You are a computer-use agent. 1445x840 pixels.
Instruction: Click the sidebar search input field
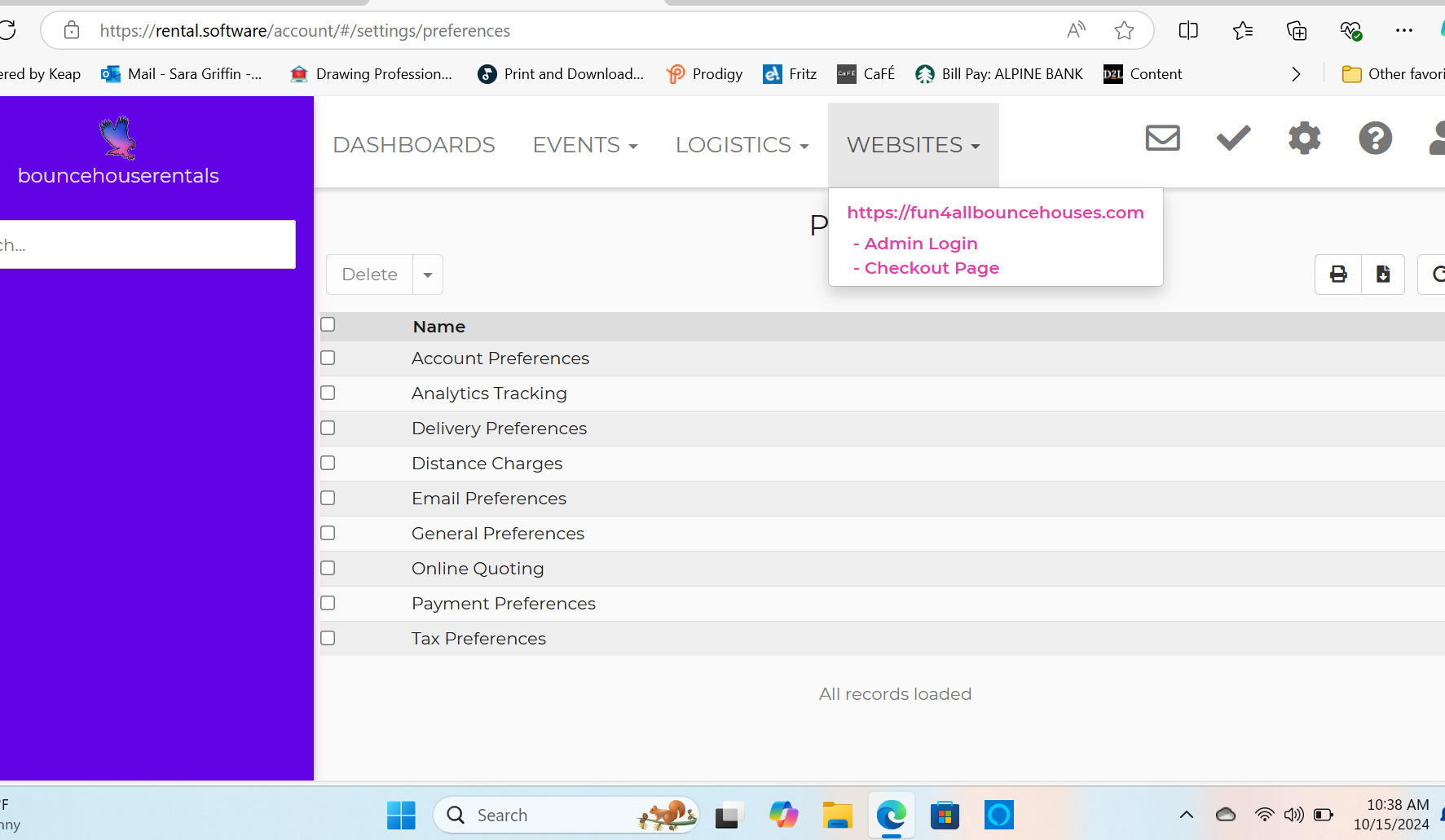click(147, 244)
